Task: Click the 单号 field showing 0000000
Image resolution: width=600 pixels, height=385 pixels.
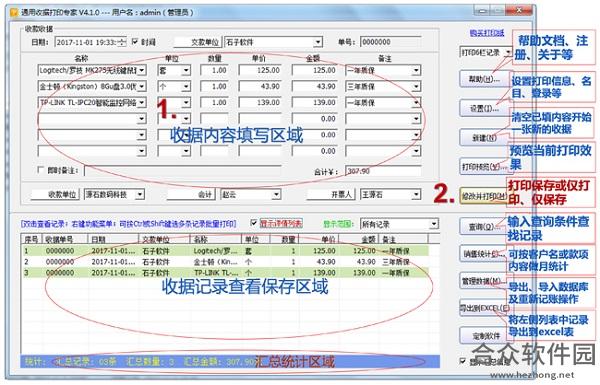Action: coord(391,42)
